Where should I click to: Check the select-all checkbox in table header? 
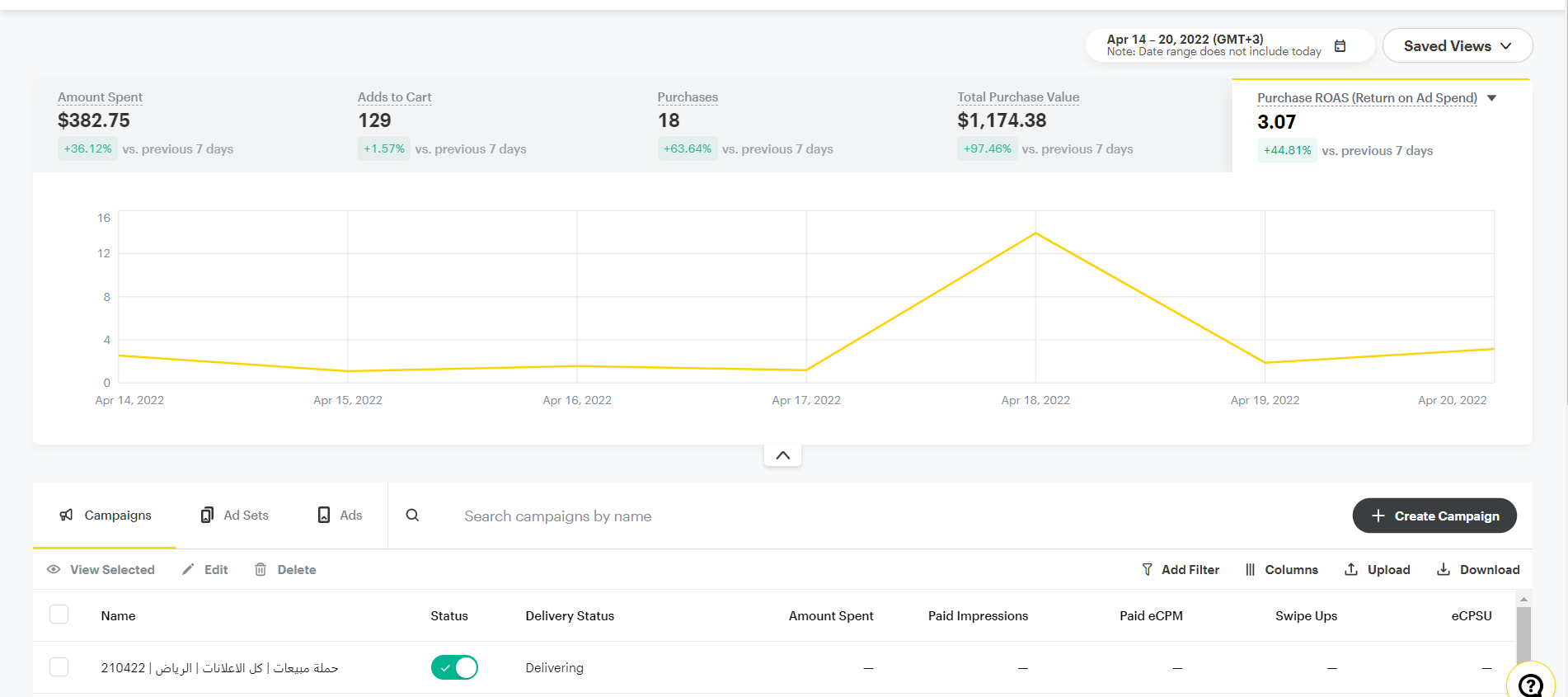click(x=59, y=615)
